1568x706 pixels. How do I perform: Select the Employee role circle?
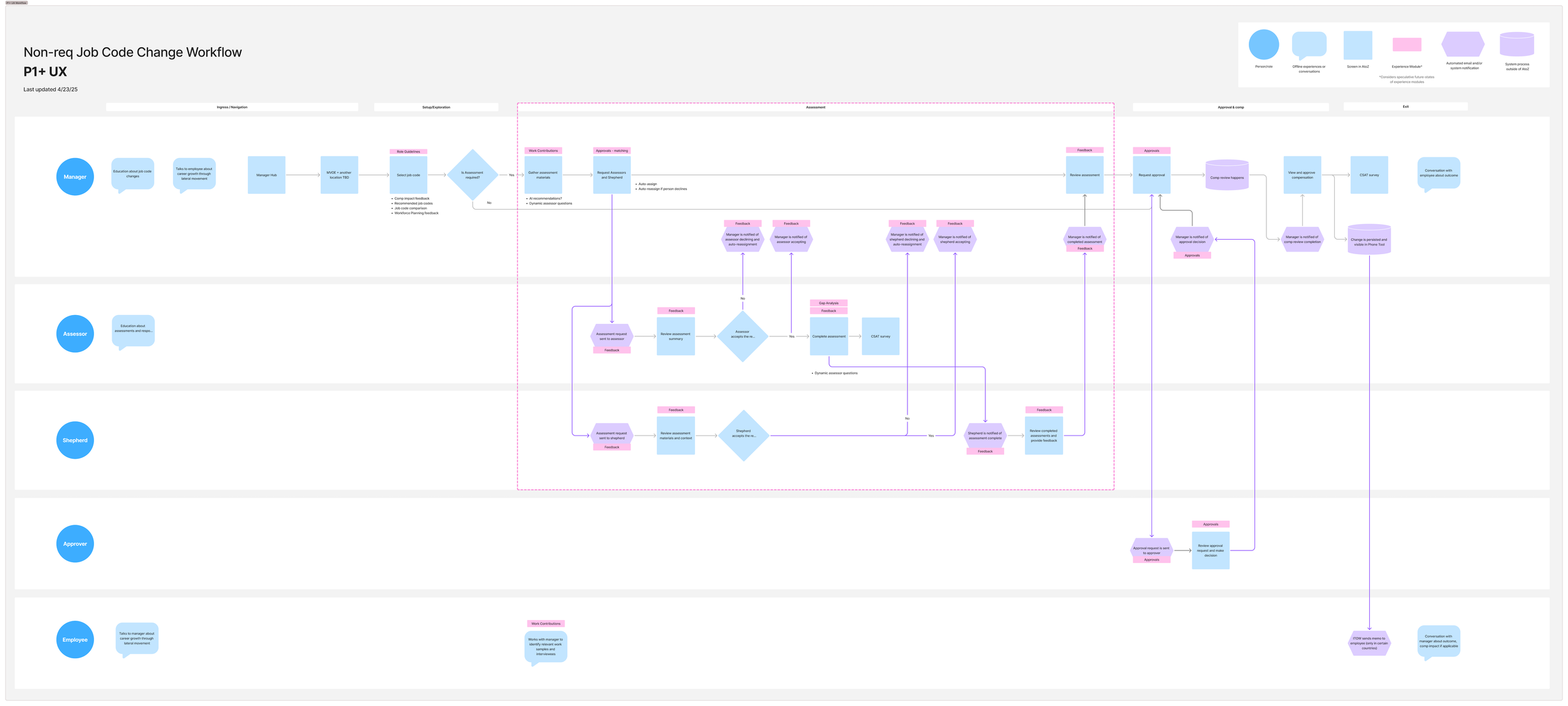point(75,639)
